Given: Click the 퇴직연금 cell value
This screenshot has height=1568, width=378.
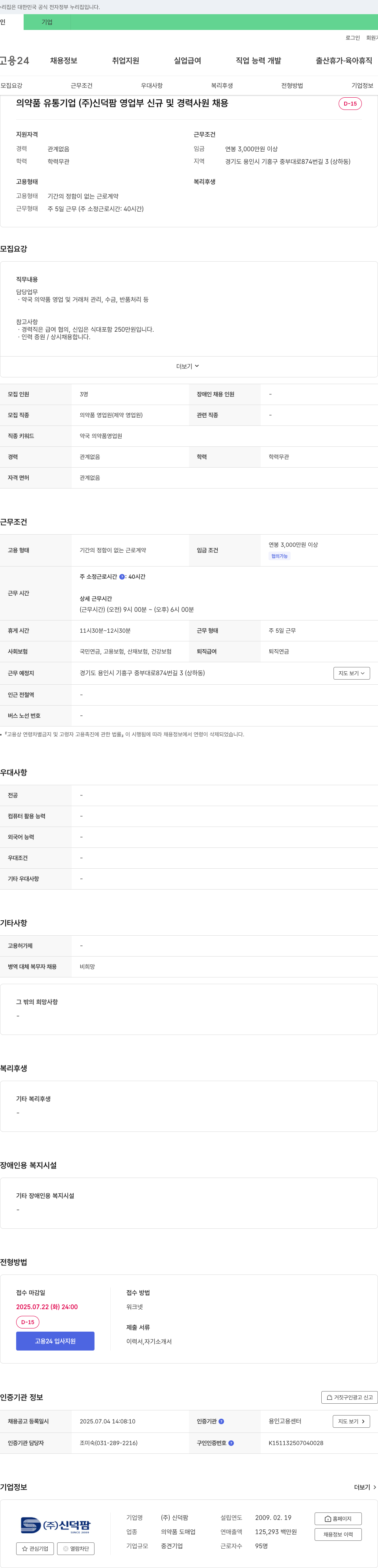Looking at the screenshot, I should (x=279, y=651).
